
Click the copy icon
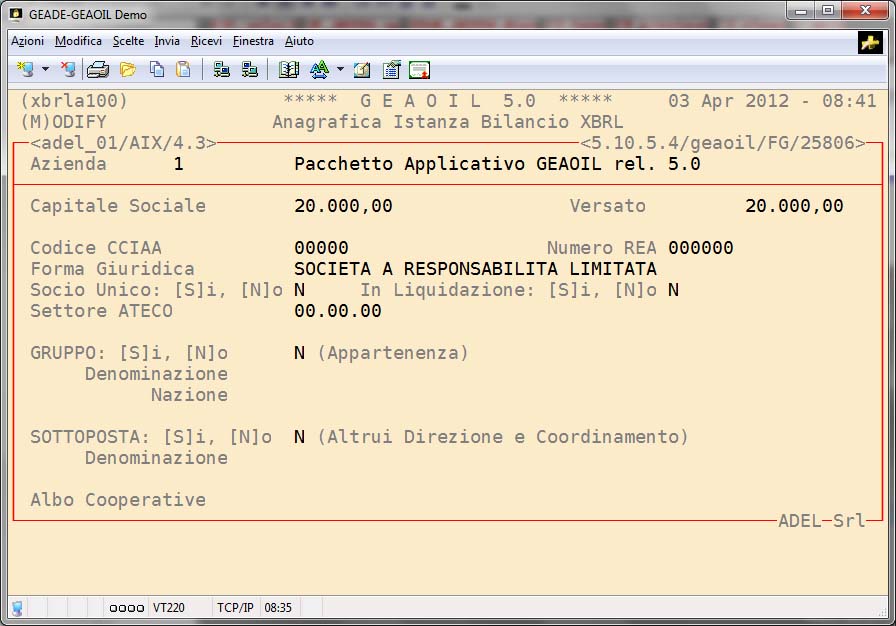[157, 70]
